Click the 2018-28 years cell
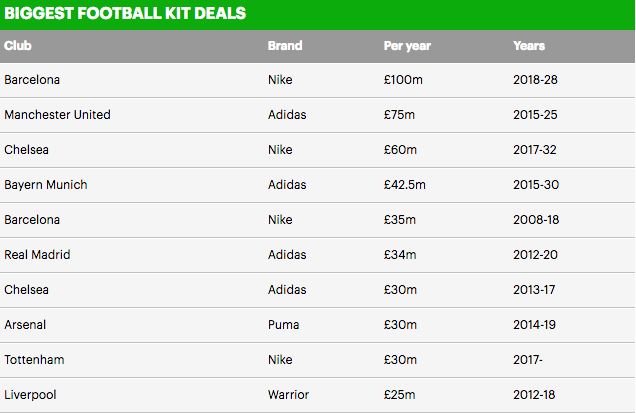The image size is (636, 413). tap(535, 80)
